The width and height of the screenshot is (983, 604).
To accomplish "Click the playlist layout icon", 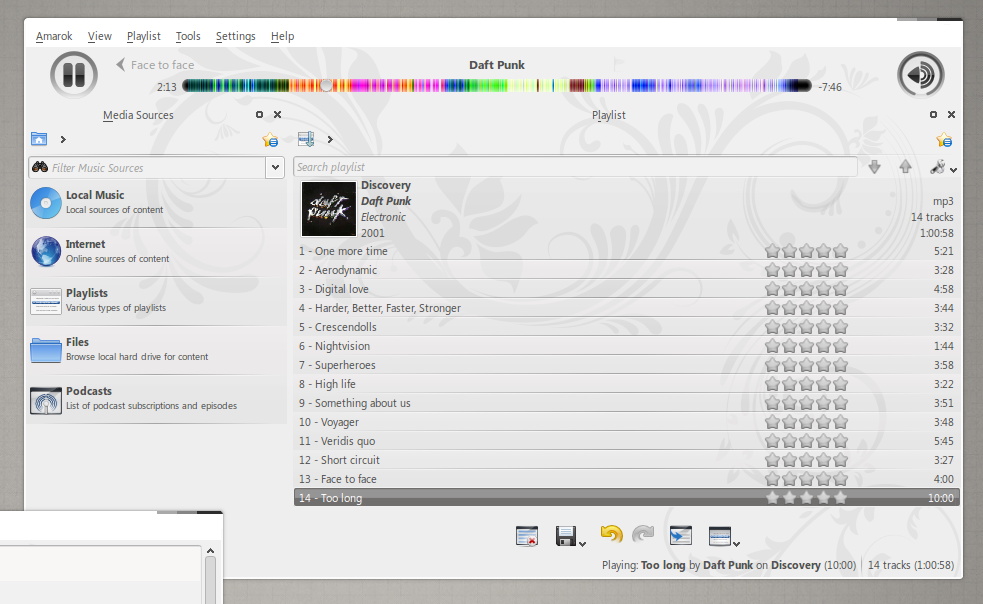I will pyautogui.click(x=720, y=536).
